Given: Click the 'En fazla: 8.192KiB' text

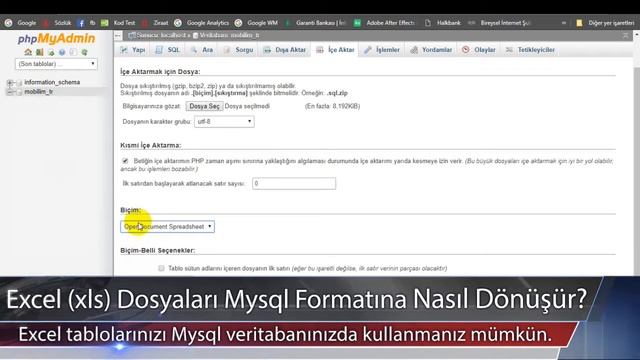Looking at the screenshot, I should (332, 106).
